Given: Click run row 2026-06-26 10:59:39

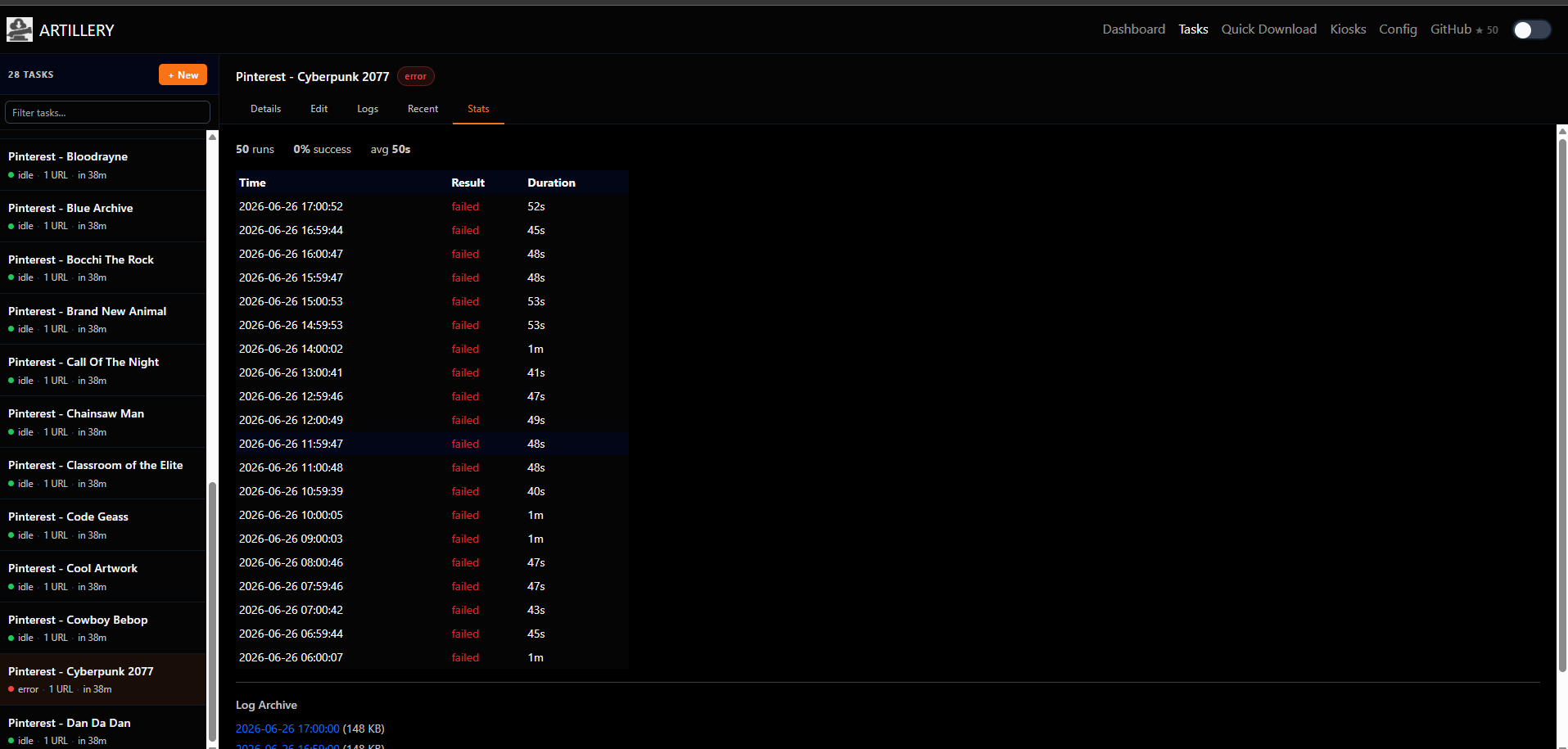Looking at the screenshot, I should click(432, 491).
